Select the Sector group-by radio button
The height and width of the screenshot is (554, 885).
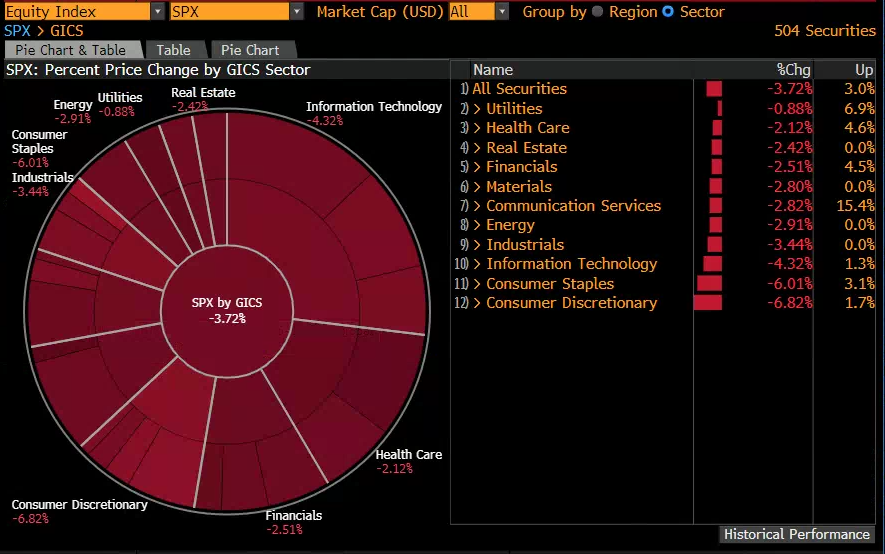tap(669, 12)
